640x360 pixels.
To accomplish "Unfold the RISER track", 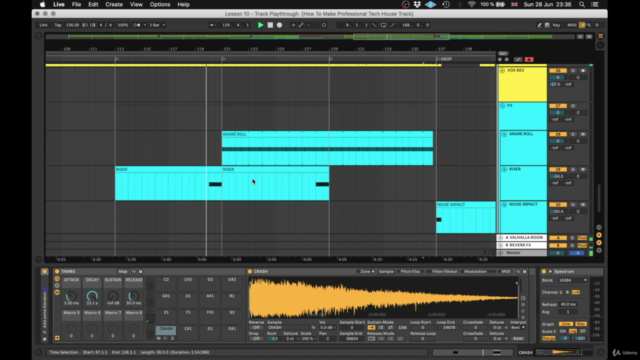I will pyautogui.click(x=504, y=169).
